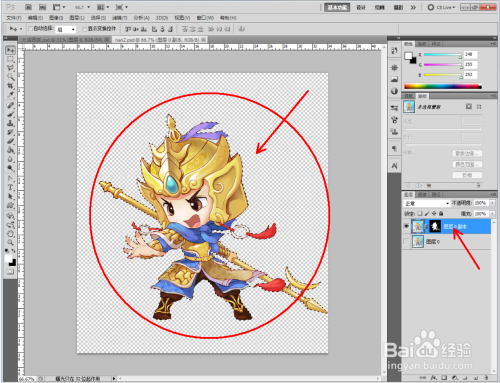Screen dimensions: 500x383
Task: Open the auto-select 组 dropdown
Action: (x=66, y=30)
